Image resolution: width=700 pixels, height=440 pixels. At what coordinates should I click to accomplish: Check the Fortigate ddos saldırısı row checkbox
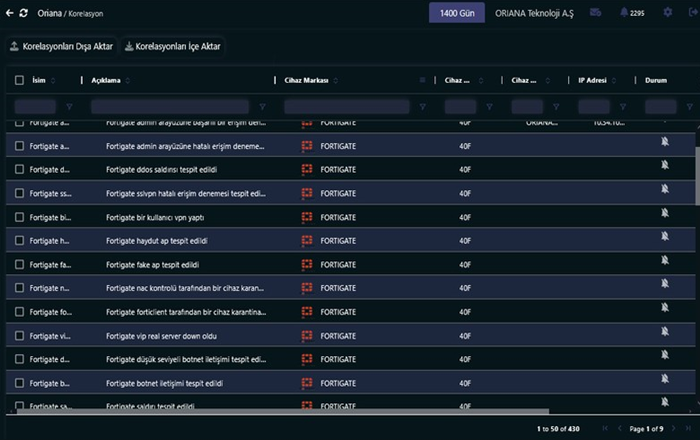[x=19, y=169]
